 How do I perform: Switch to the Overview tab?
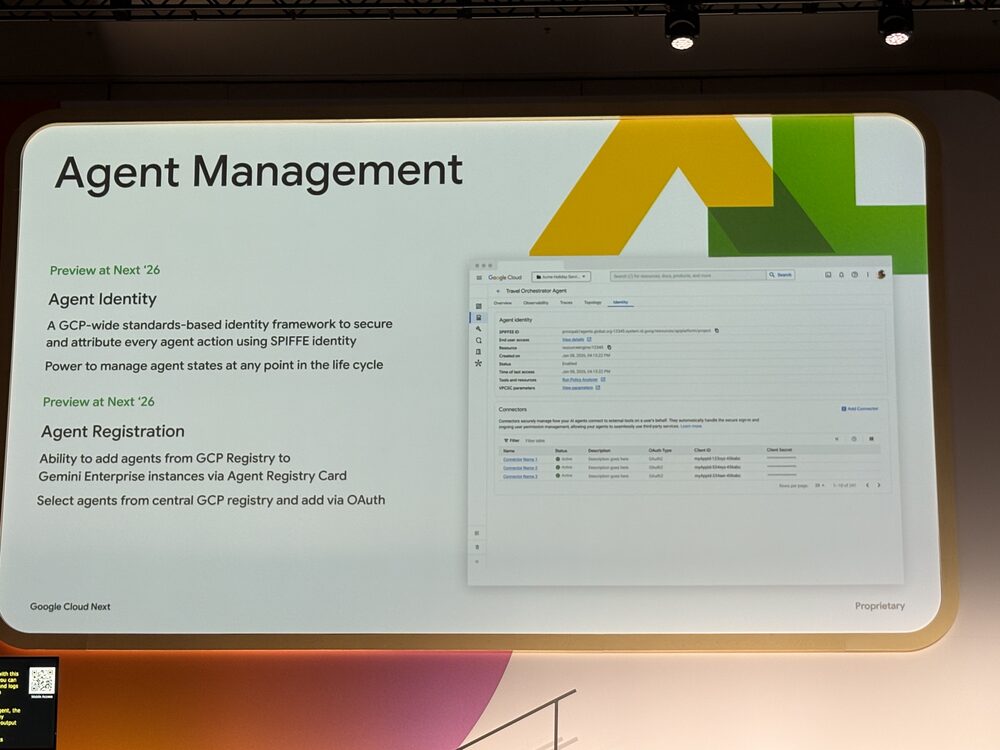click(x=502, y=302)
